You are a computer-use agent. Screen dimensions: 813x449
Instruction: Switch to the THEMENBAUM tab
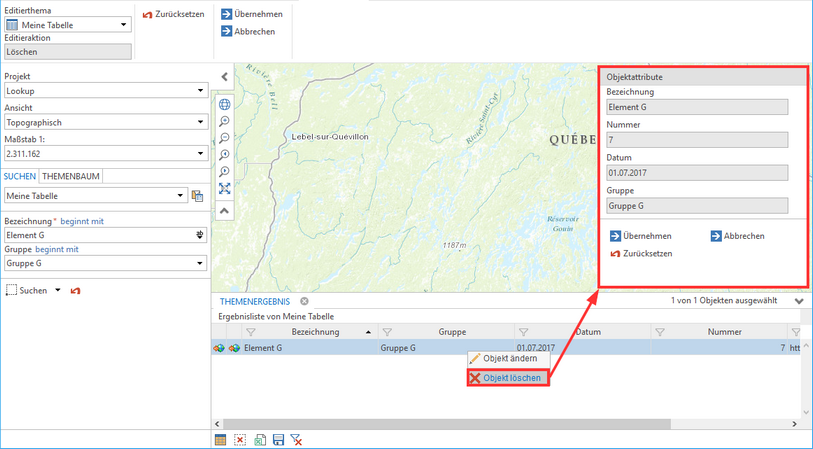coord(70,176)
